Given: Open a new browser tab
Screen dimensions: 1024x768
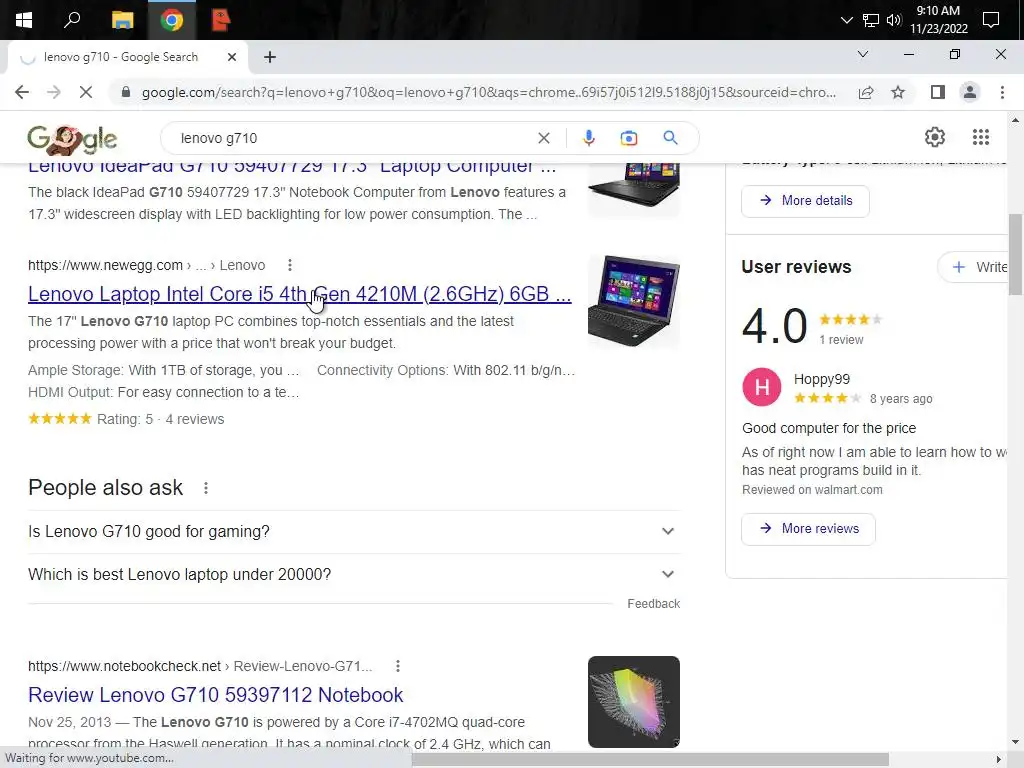Looking at the screenshot, I should (x=270, y=57).
